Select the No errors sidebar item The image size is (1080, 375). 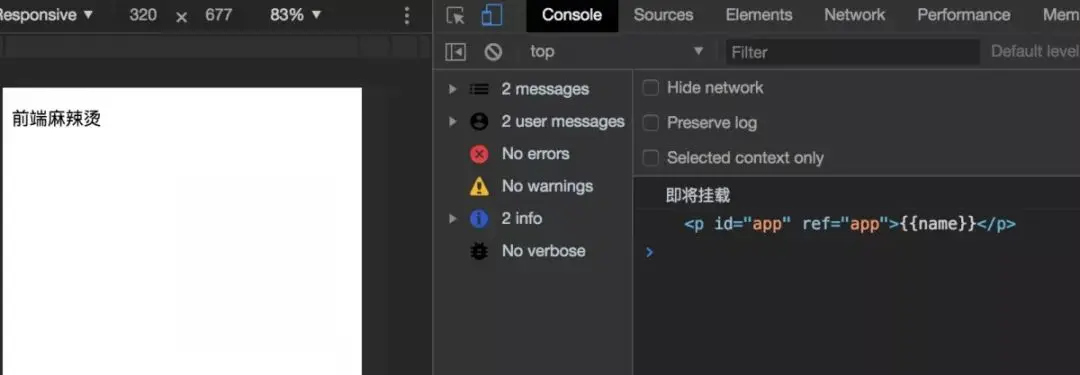[x=535, y=154]
